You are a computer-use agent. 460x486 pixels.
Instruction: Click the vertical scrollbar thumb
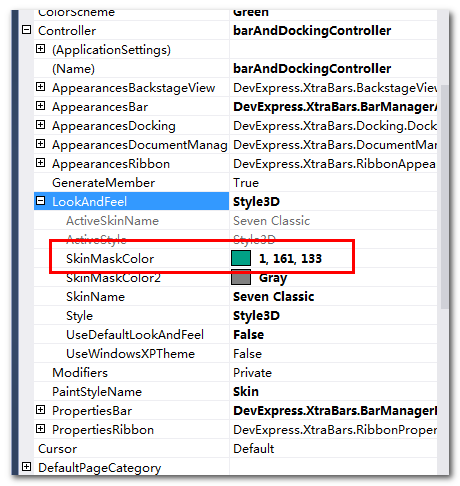[x=444, y=197]
